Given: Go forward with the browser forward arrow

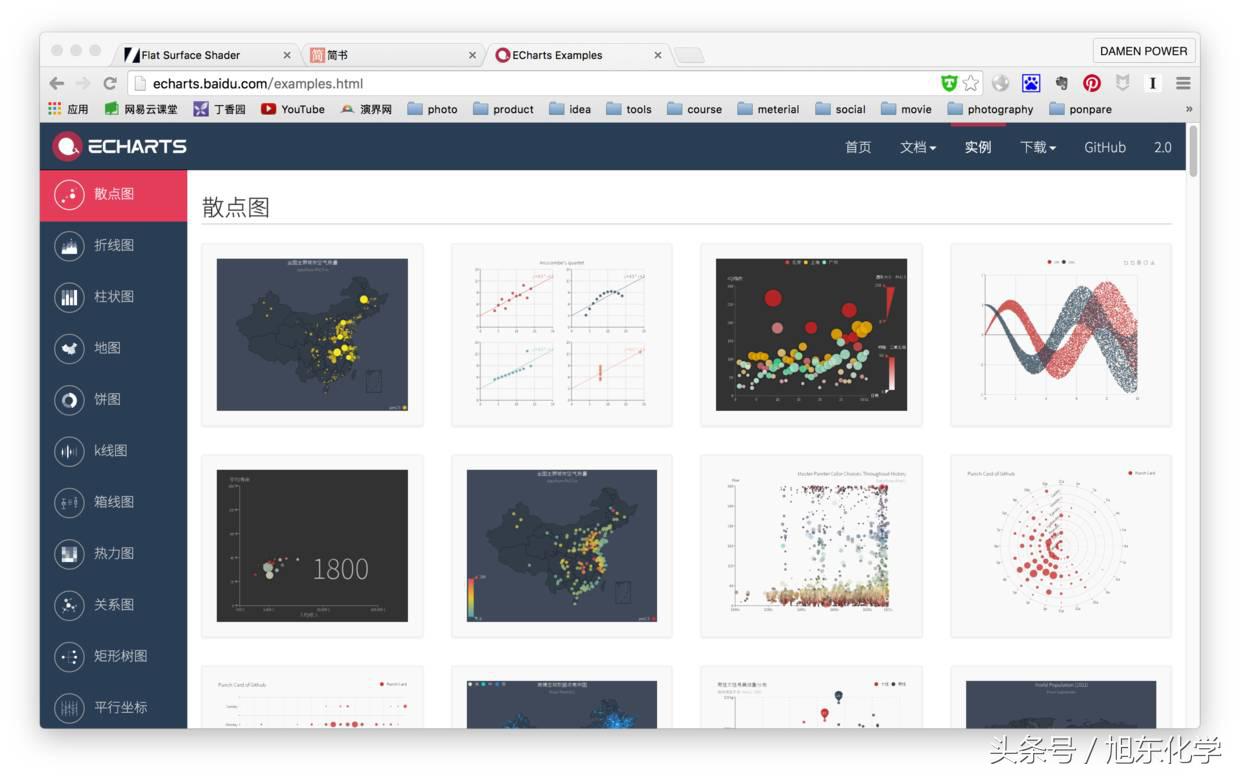Looking at the screenshot, I should click(83, 83).
